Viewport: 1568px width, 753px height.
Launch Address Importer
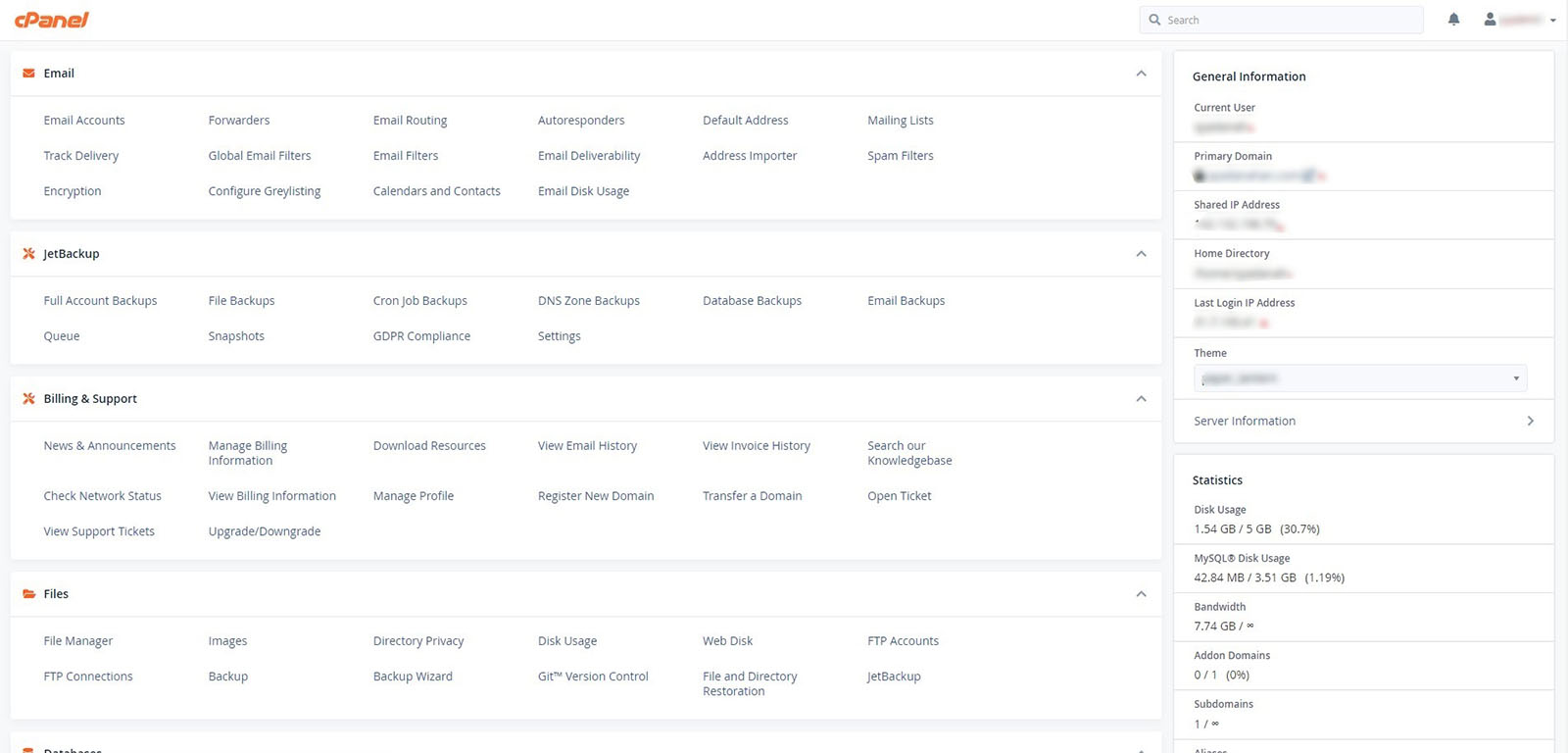750,156
